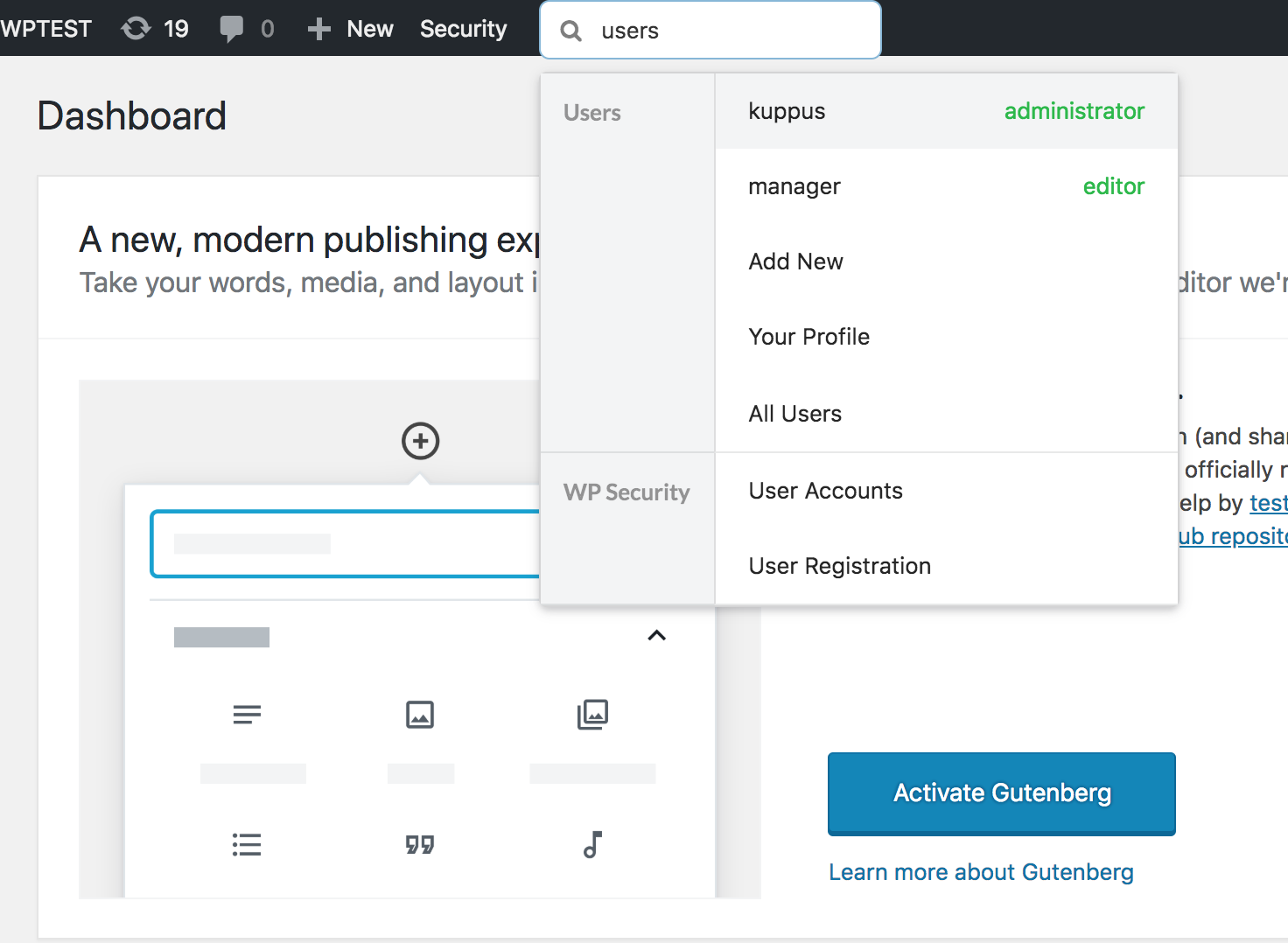The image size is (1288, 943).
Task: Select the manager editor user result
Action: (x=945, y=186)
